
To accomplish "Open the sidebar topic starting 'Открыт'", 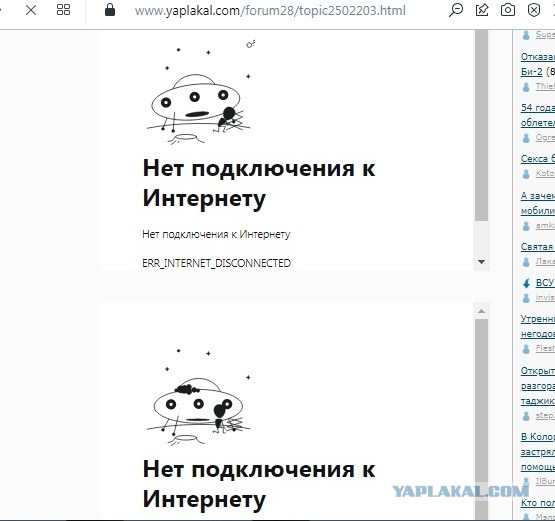I will click(538, 371).
